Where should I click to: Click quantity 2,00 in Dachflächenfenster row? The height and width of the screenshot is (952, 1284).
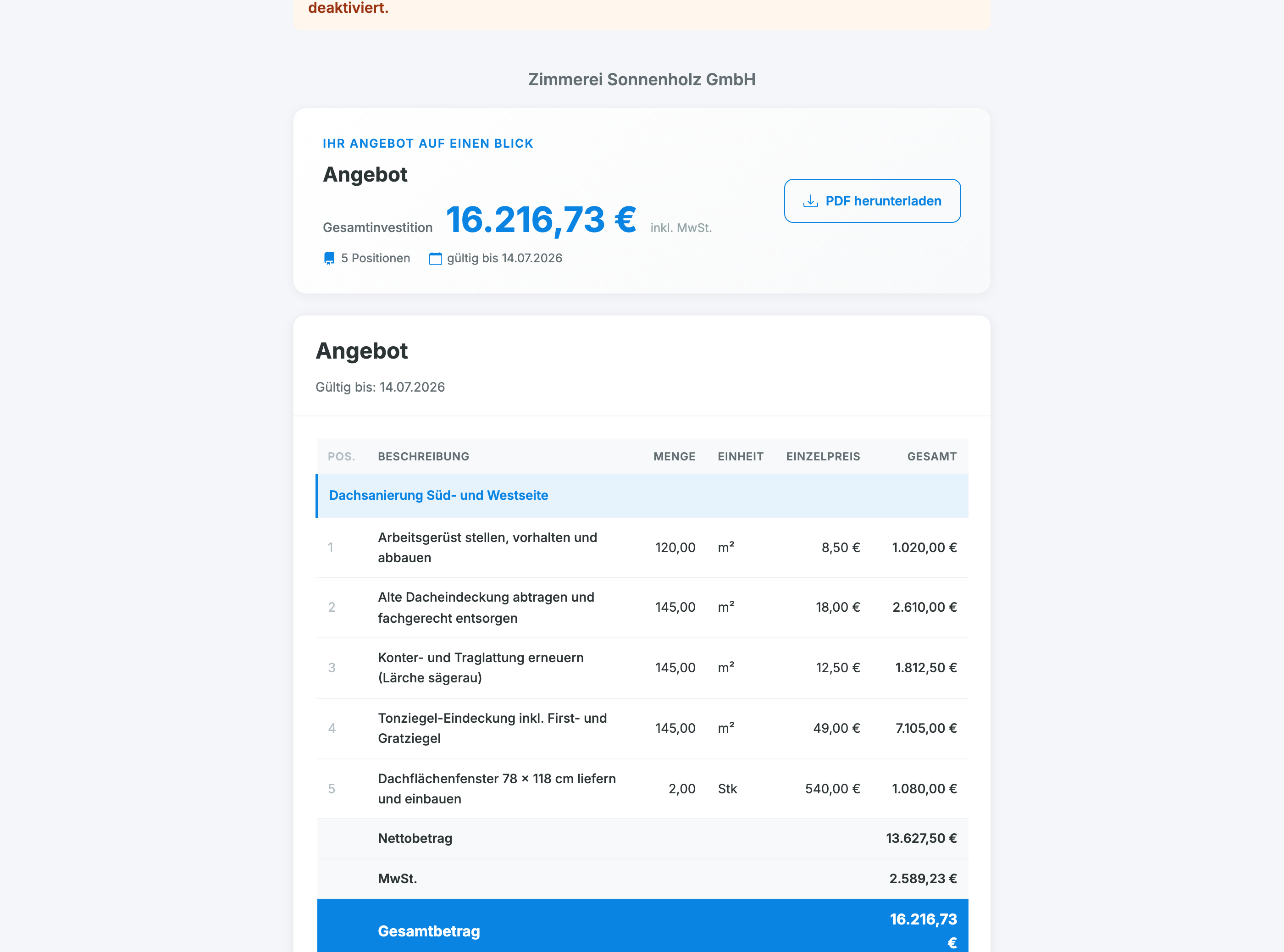(682, 788)
